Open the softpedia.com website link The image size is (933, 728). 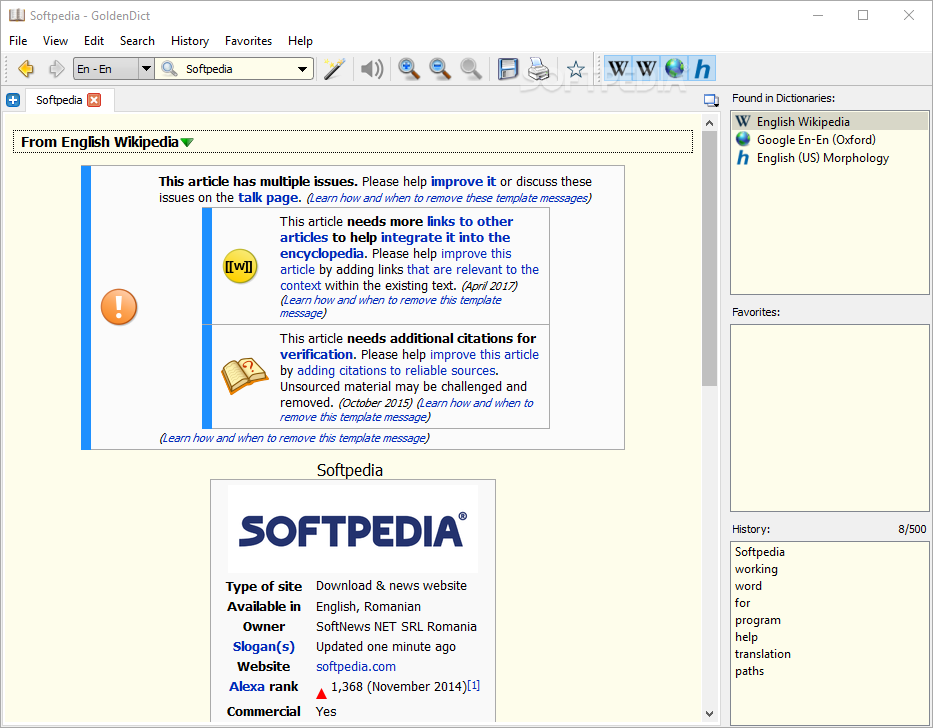[356, 667]
